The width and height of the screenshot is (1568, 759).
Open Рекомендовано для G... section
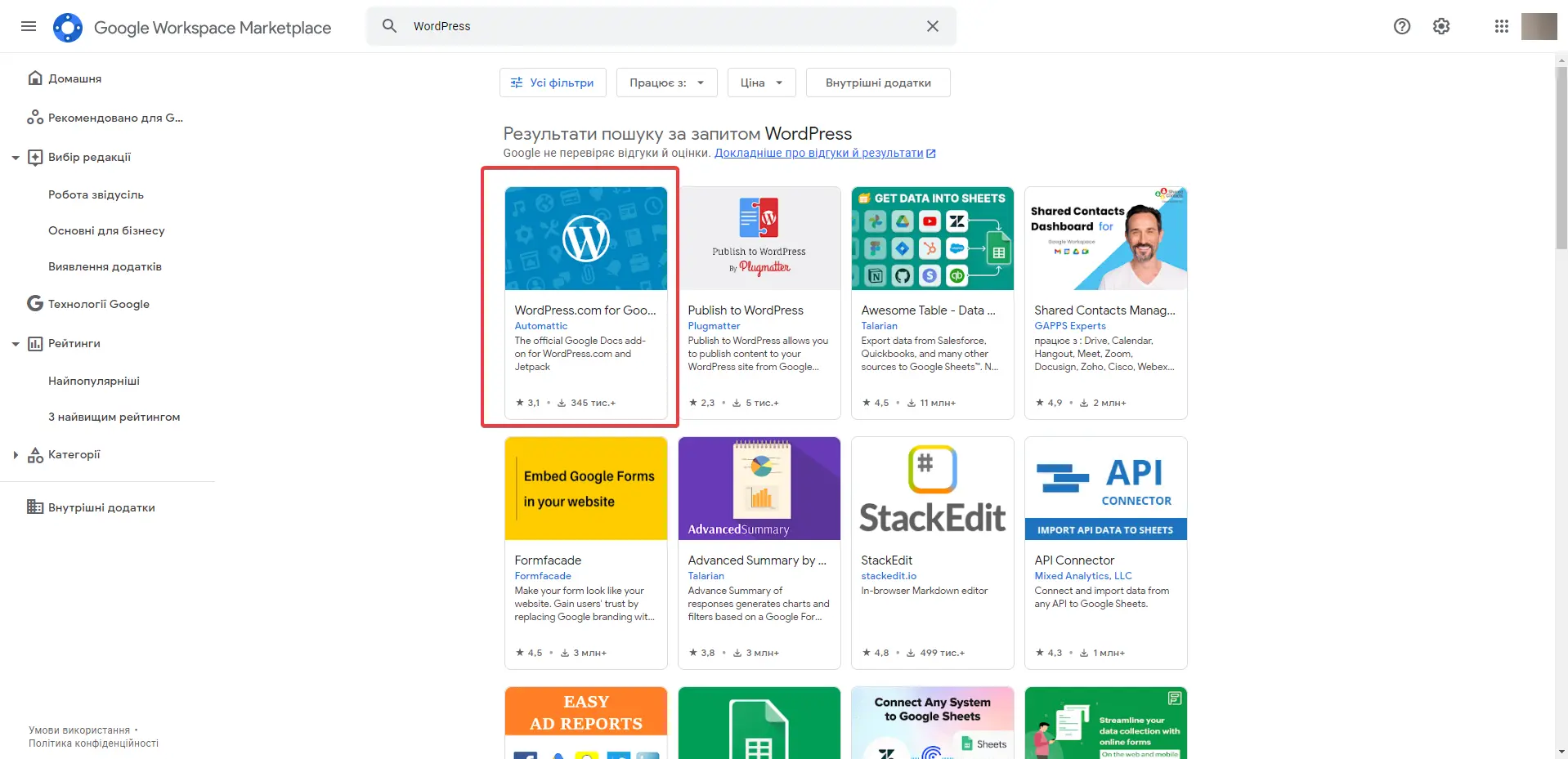107,118
